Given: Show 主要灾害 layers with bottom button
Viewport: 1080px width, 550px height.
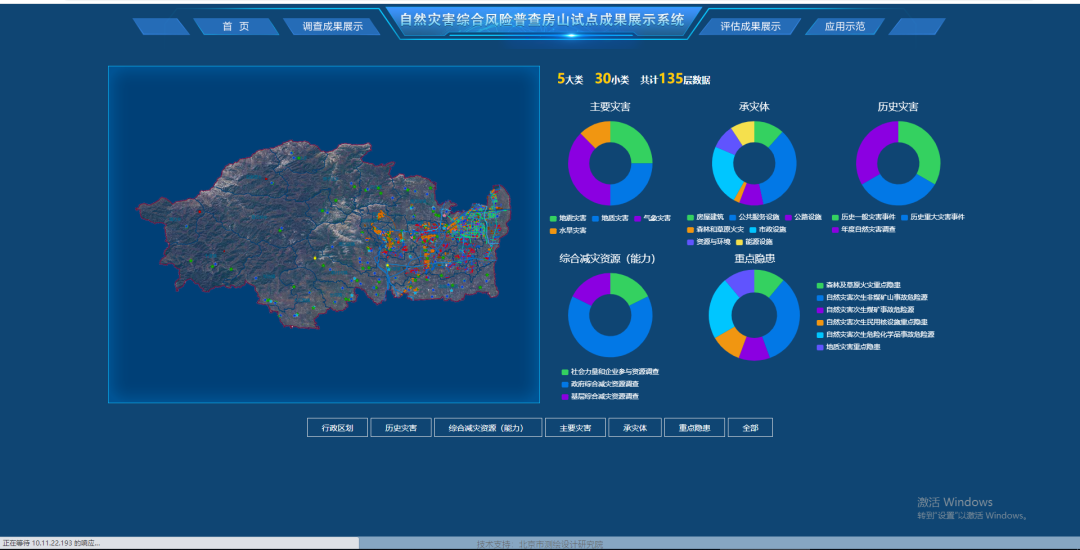Looking at the screenshot, I should [x=575, y=428].
